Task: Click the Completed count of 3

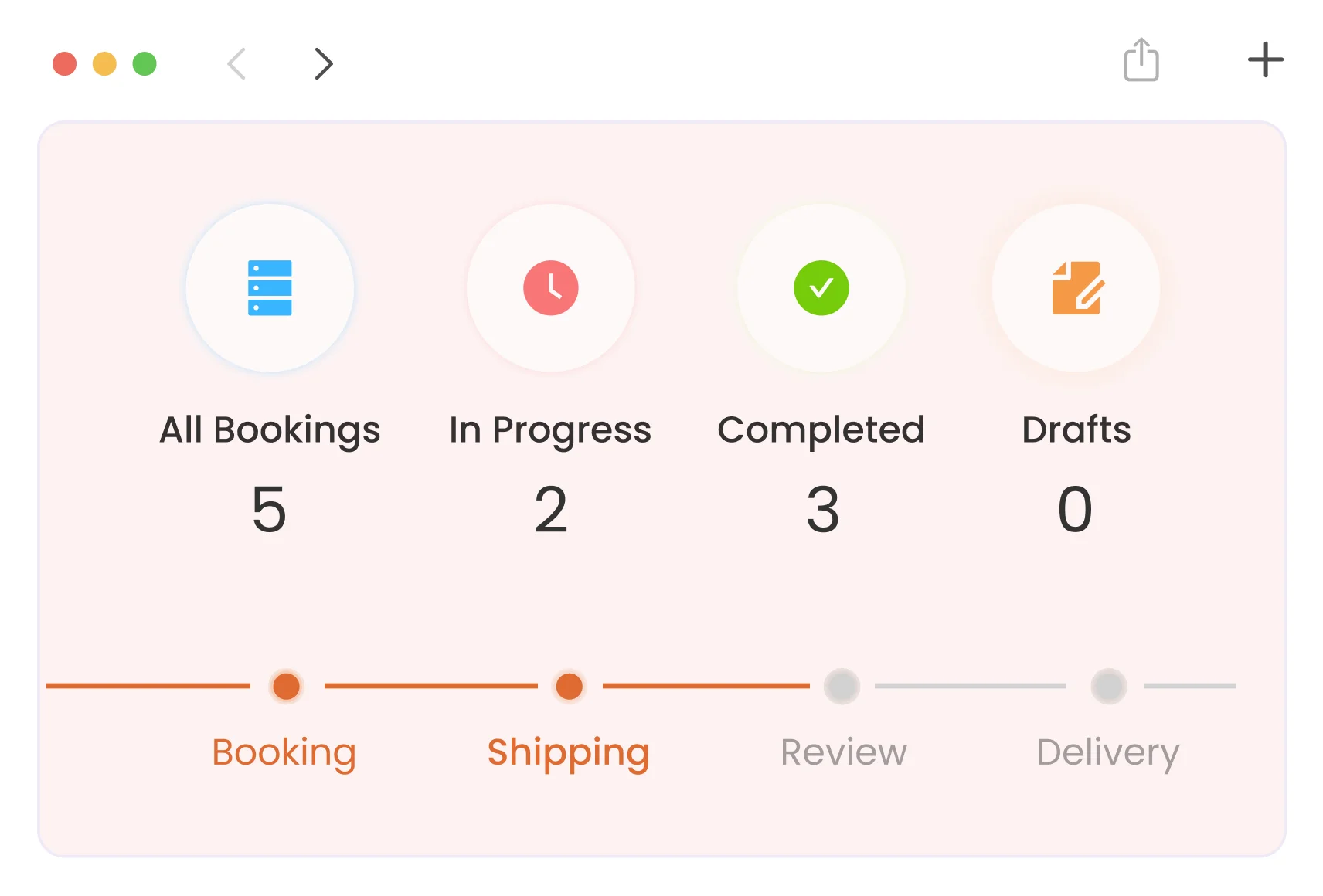Action: tap(822, 510)
